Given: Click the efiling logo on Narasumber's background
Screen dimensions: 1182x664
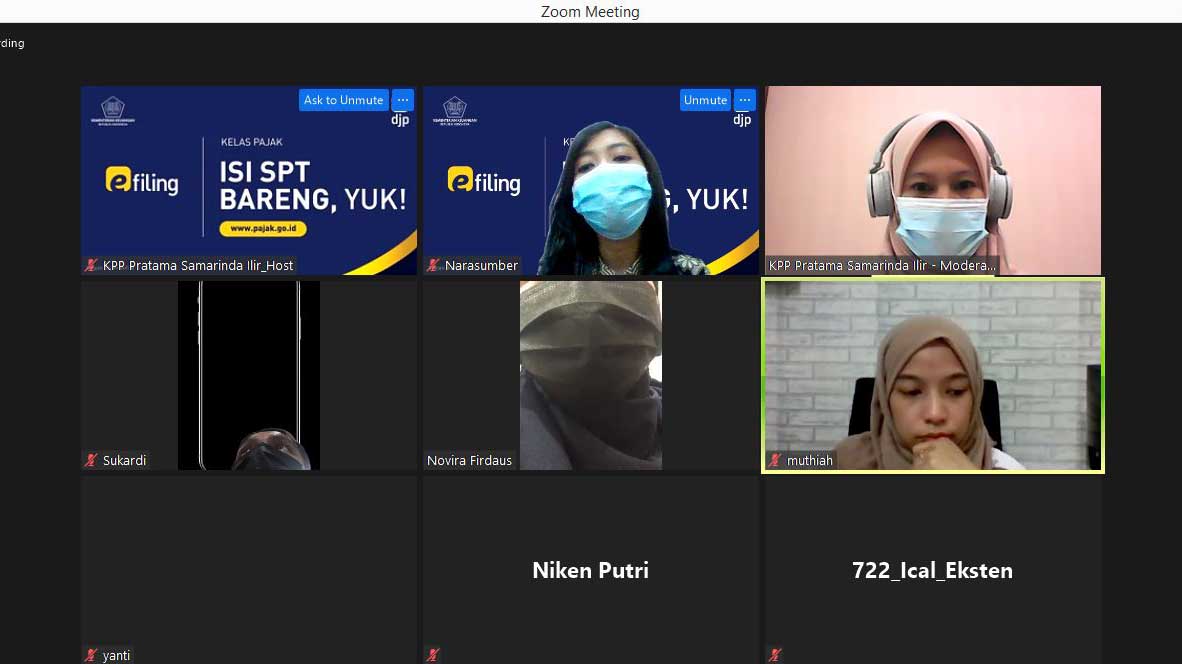Looking at the screenshot, I should [484, 181].
